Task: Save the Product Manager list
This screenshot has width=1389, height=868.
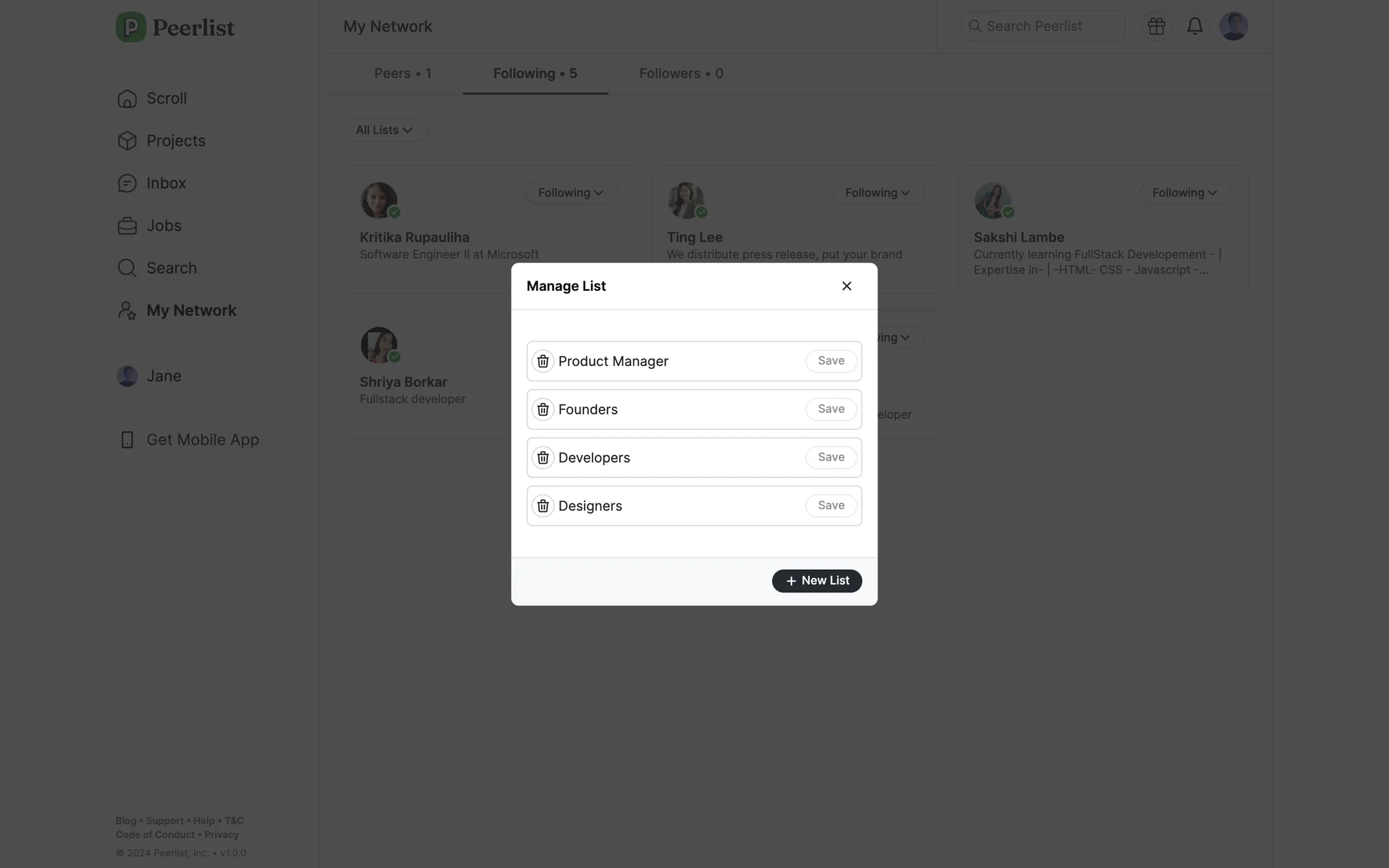Action: click(831, 361)
